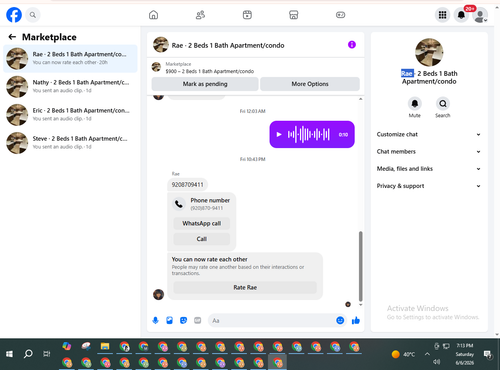The width and height of the screenshot is (500, 370).
Task: Open the Facebook logo home link
Action: click(14, 15)
